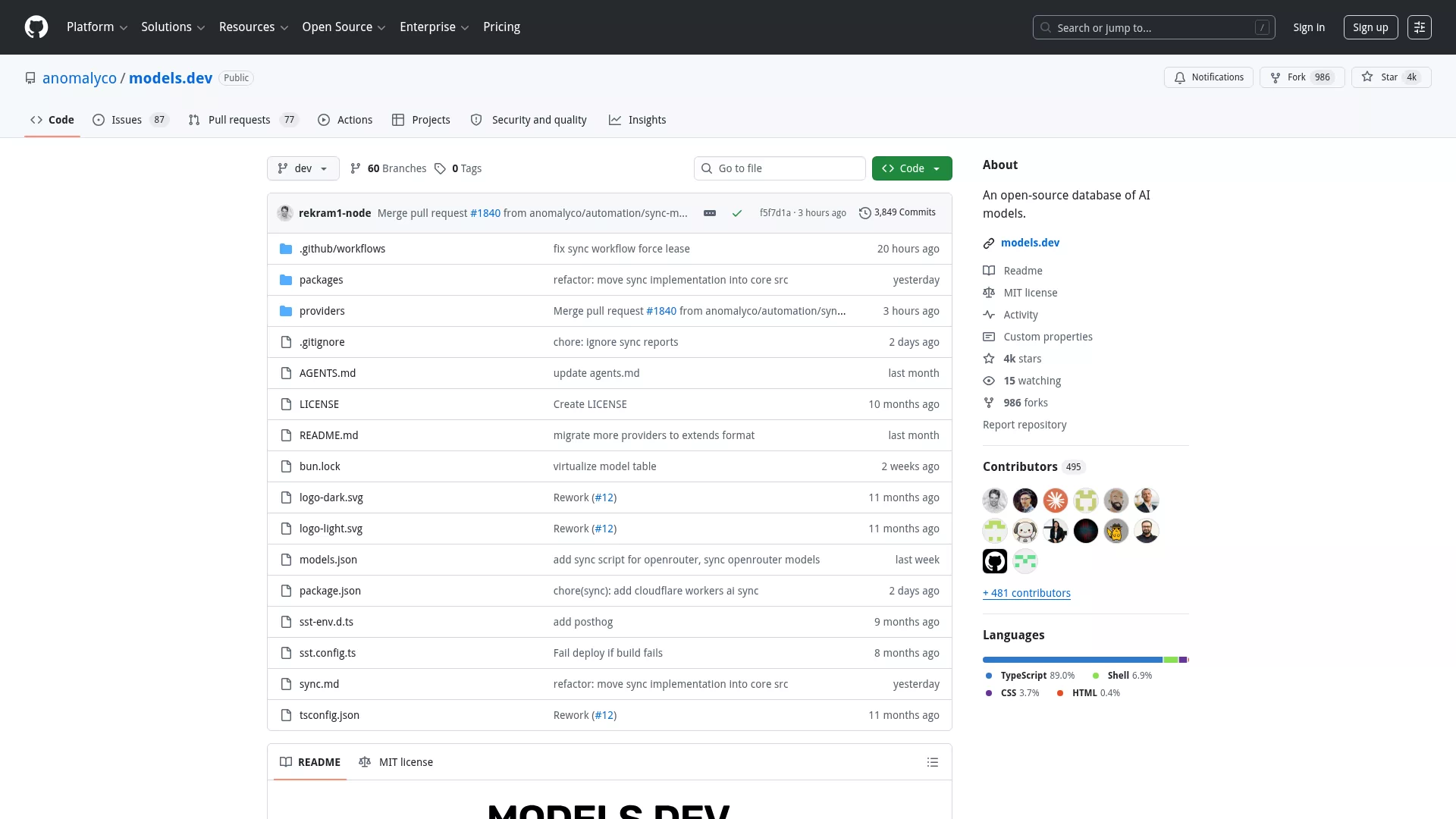Open the green Code dropdown button

click(x=912, y=168)
